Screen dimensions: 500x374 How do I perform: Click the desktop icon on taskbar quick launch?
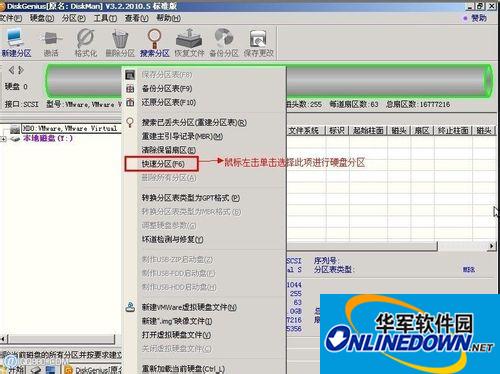click(50, 370)
